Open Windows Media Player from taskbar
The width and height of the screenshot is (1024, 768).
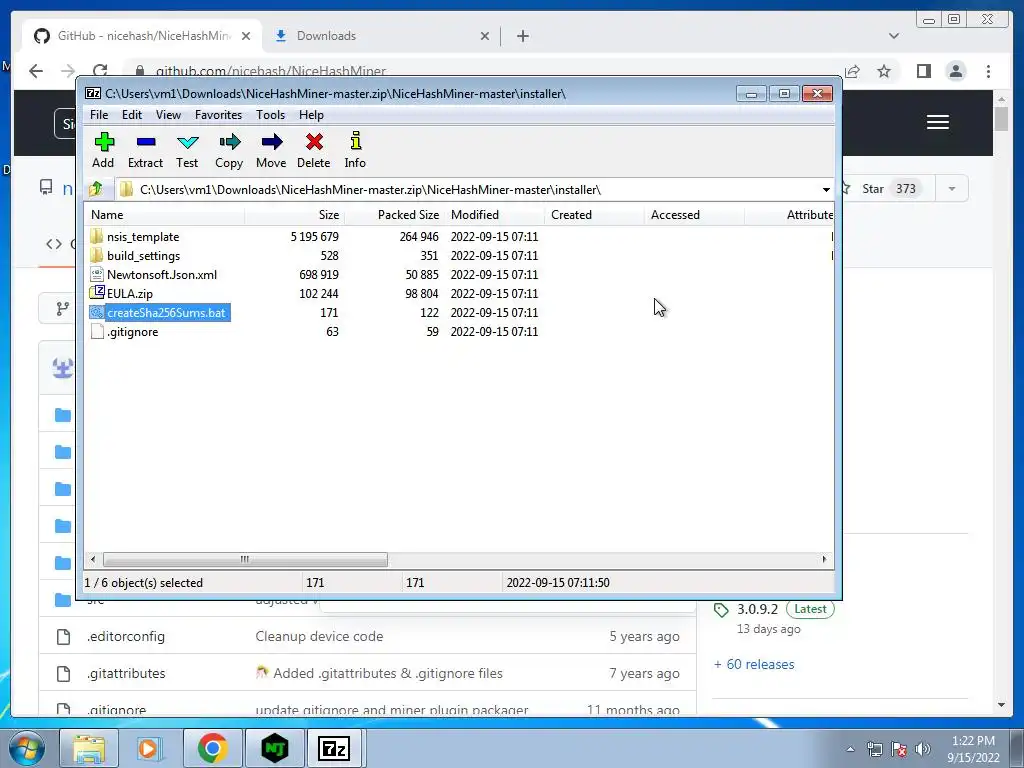pos(149,748)
